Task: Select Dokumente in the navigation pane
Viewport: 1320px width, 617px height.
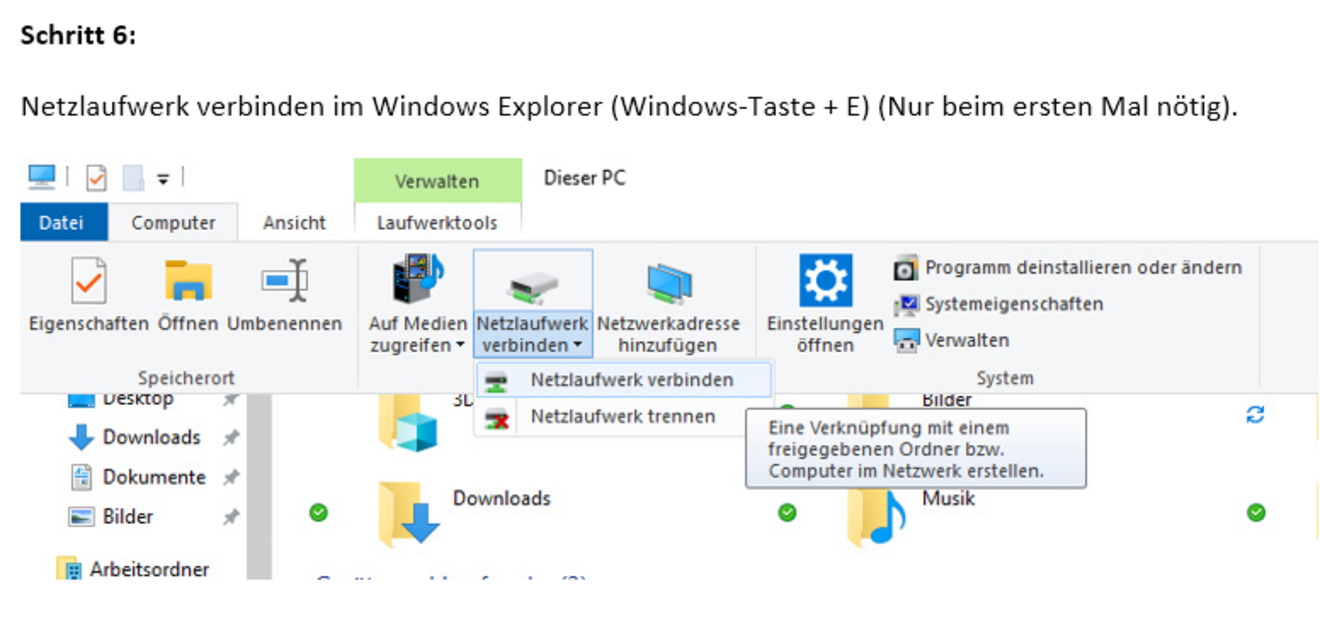Action: [x=153, y=478]
